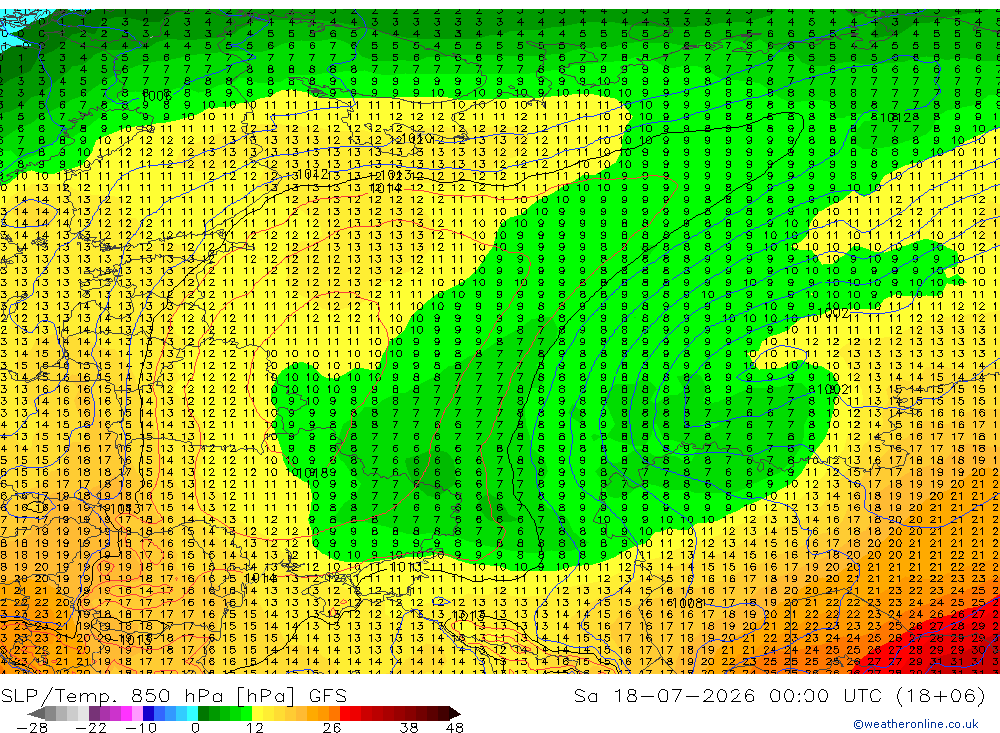Click the dark green swatch at 0
Image resolution: width=1000 pixels, height=733 pixels.
[x=203, y=714]
